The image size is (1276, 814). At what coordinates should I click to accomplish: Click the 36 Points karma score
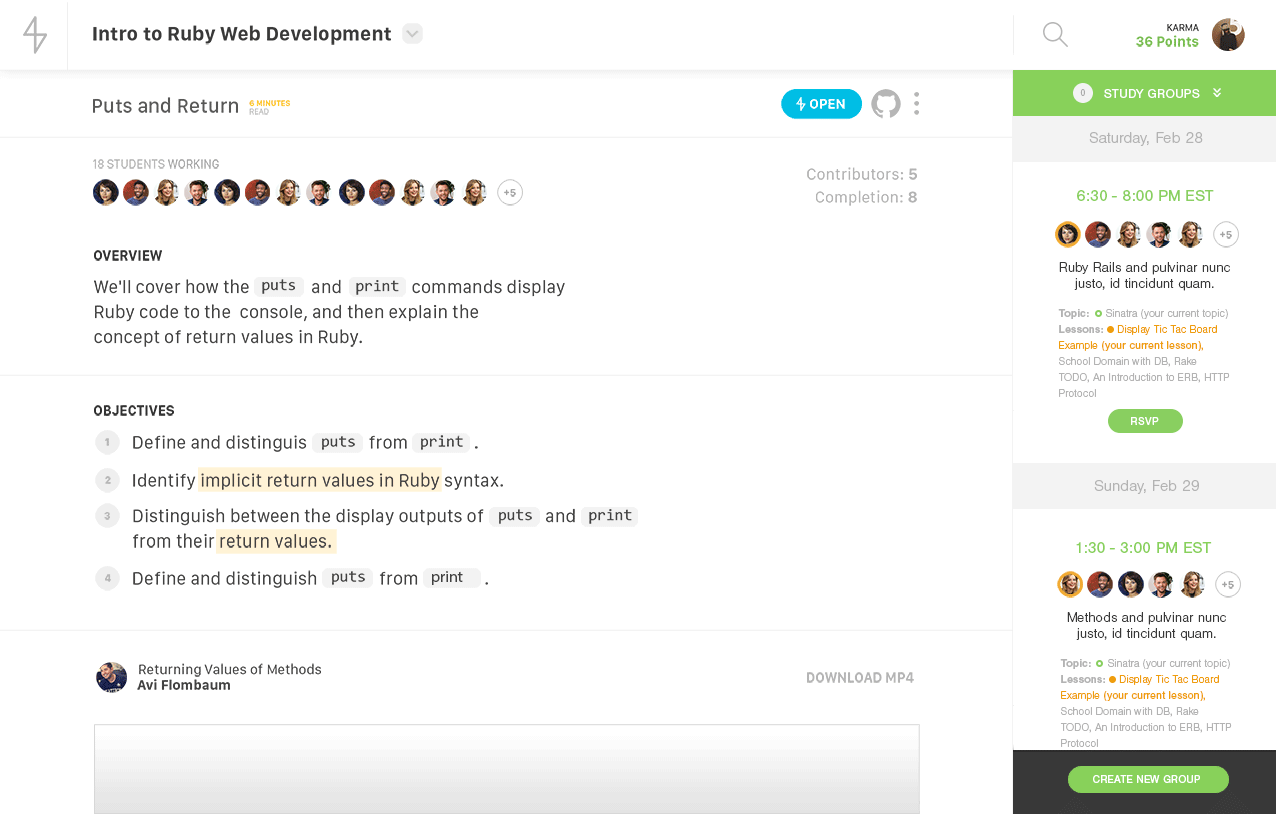tap(1166, 42)
